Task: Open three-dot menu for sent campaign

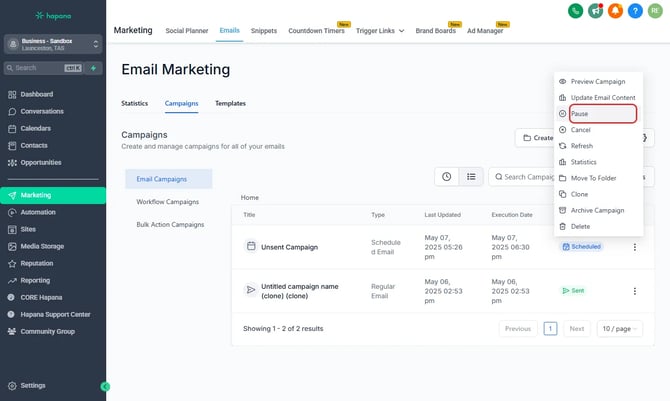Action: click(x=634, y=291)
